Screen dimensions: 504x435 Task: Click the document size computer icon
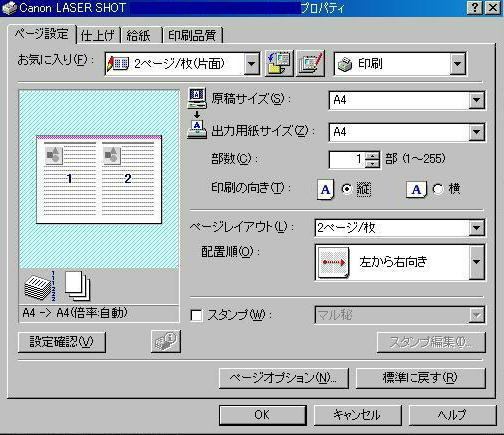(x=197, y=98)
